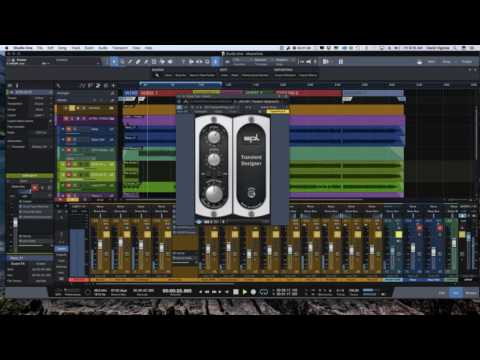Open the Transport menu
The height and width of the screenshot is (360, 480).
[x=120, y=48]
